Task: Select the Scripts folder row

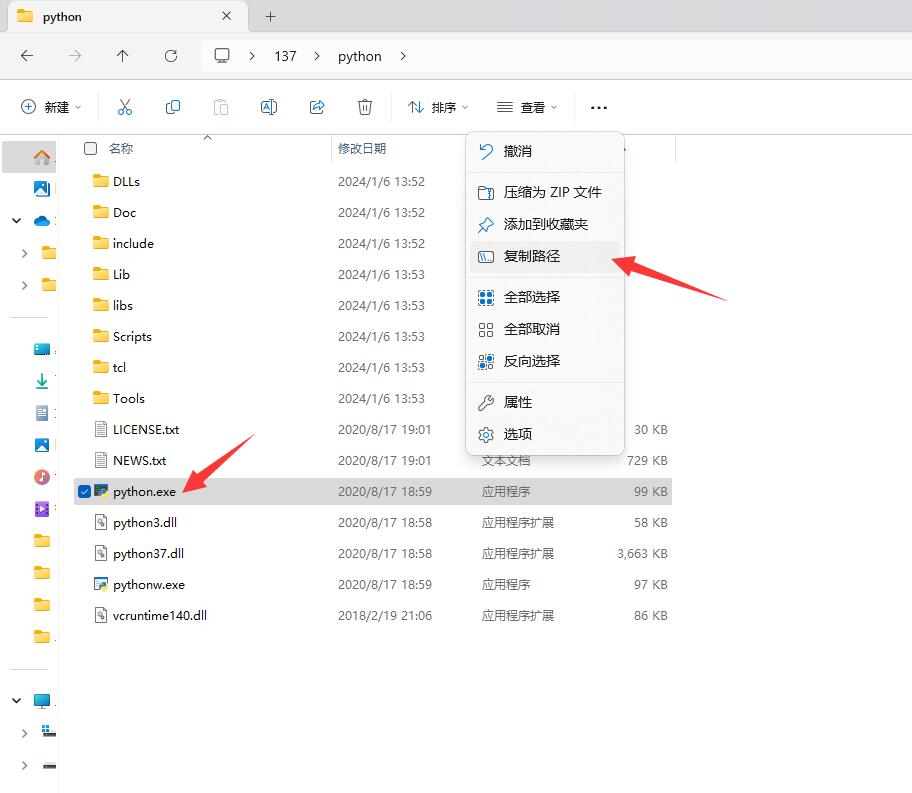Action: (373, 336)
